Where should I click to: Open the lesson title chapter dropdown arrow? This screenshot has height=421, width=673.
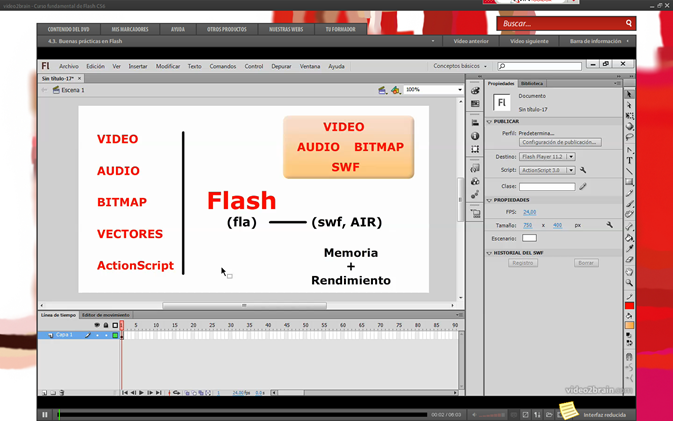[433, 41]
